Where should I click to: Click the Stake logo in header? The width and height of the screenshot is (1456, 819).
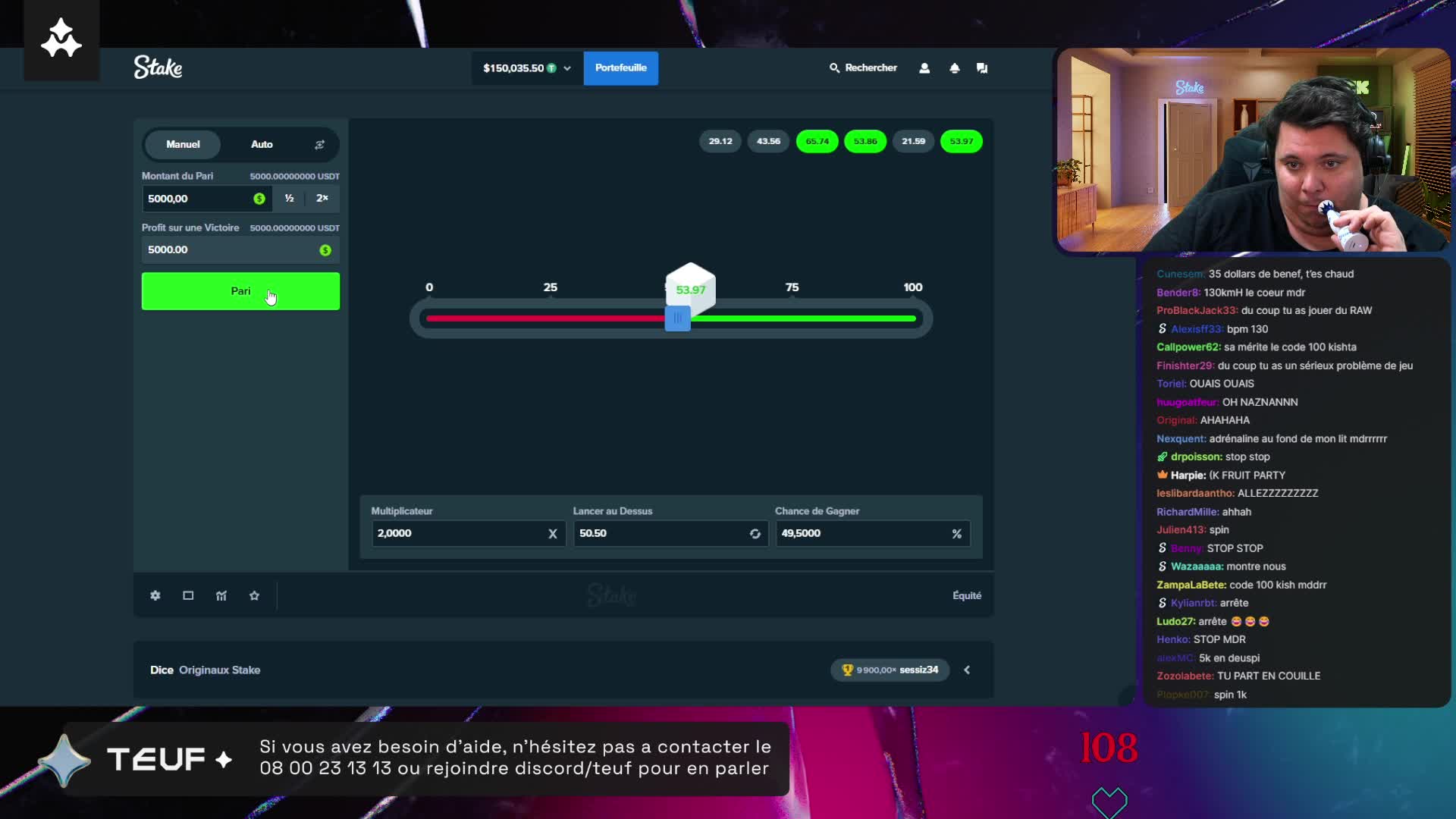coord(158,67)
